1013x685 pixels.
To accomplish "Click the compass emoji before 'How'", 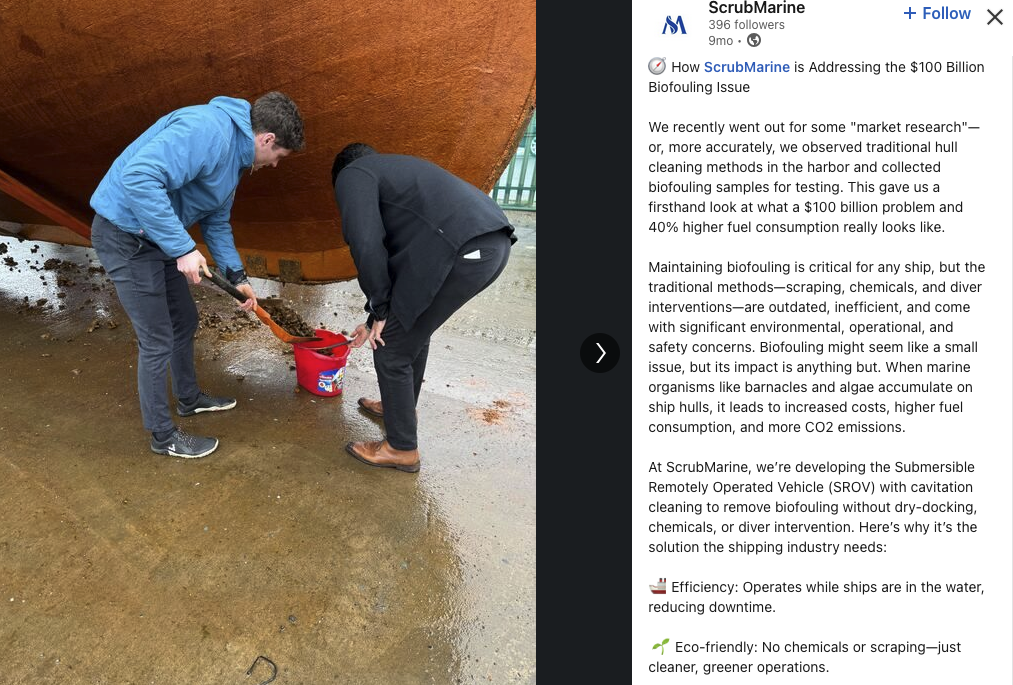I will tap(657, 67).
